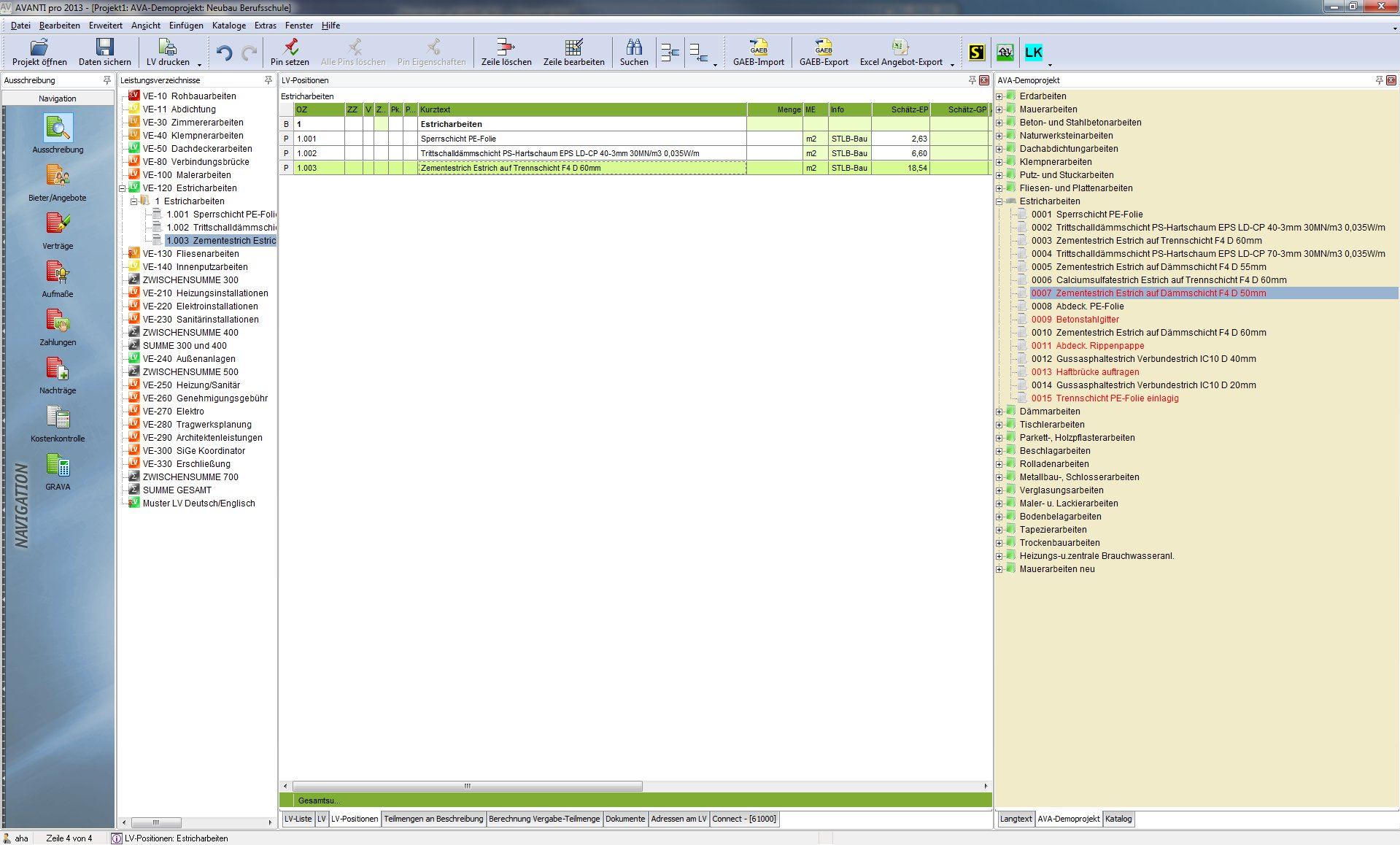
Task: Collapse the '1 Estricharbeiten' subnode
Action: point(134,201)
